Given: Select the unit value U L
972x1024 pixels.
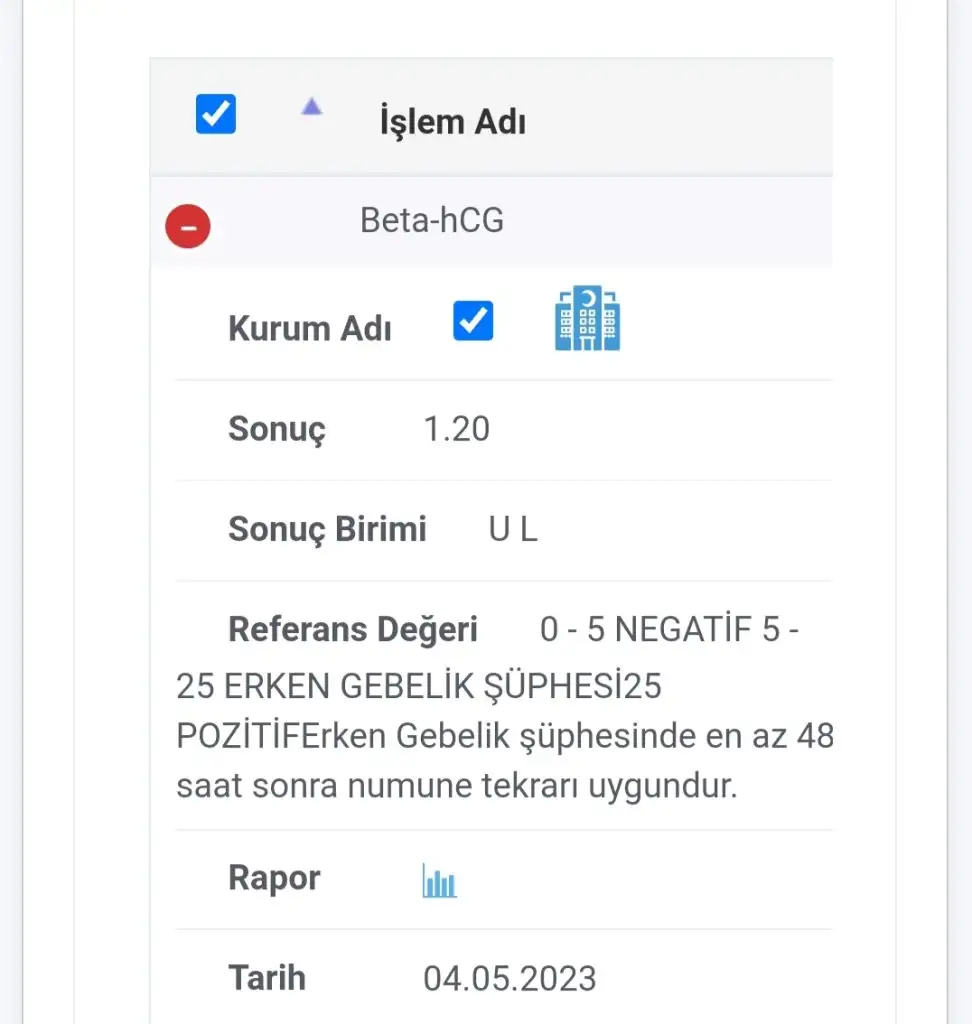Looking at the screenshot, I should (513, 529).
